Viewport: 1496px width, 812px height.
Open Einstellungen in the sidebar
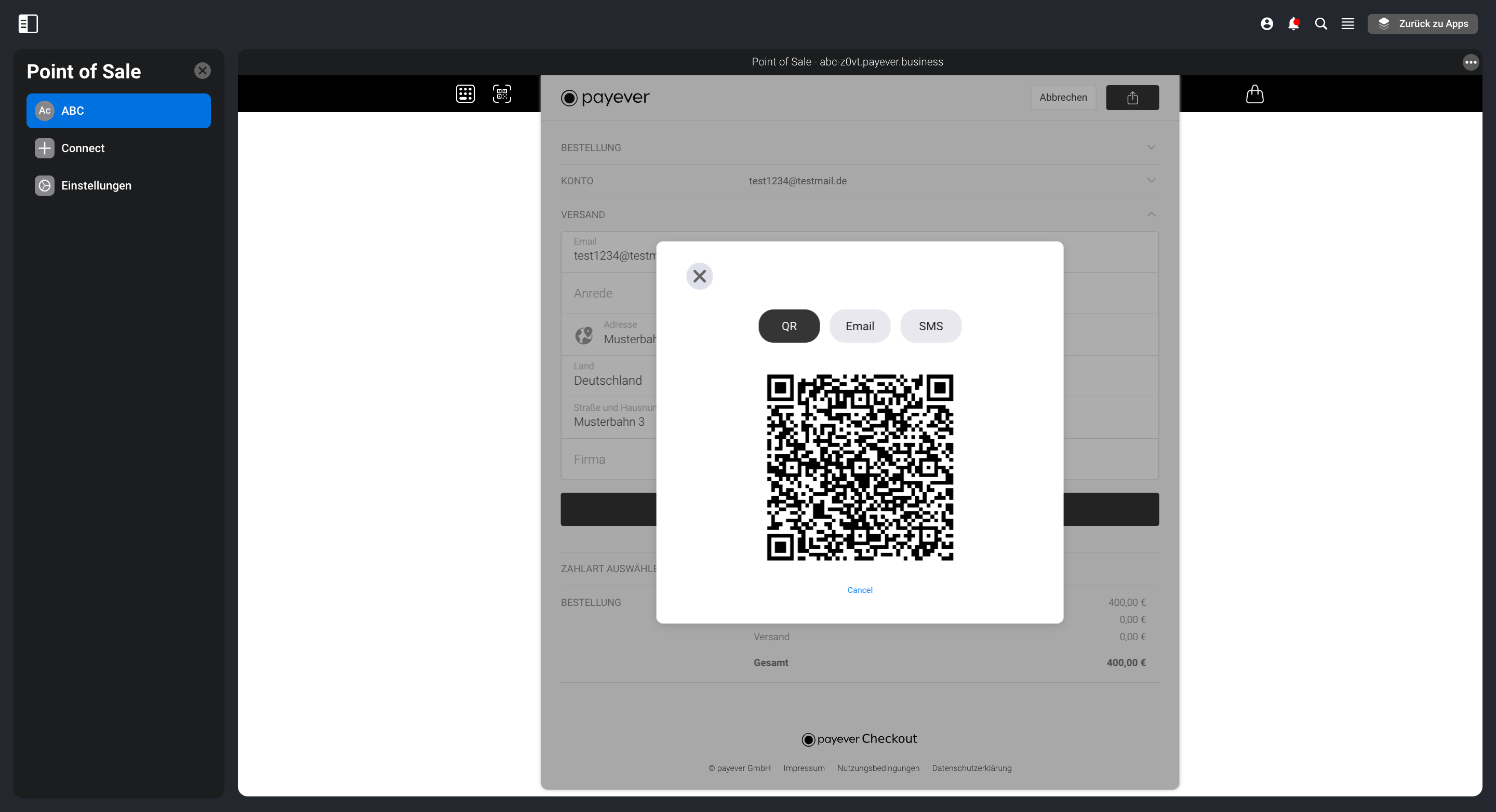(x=118, y=186)
